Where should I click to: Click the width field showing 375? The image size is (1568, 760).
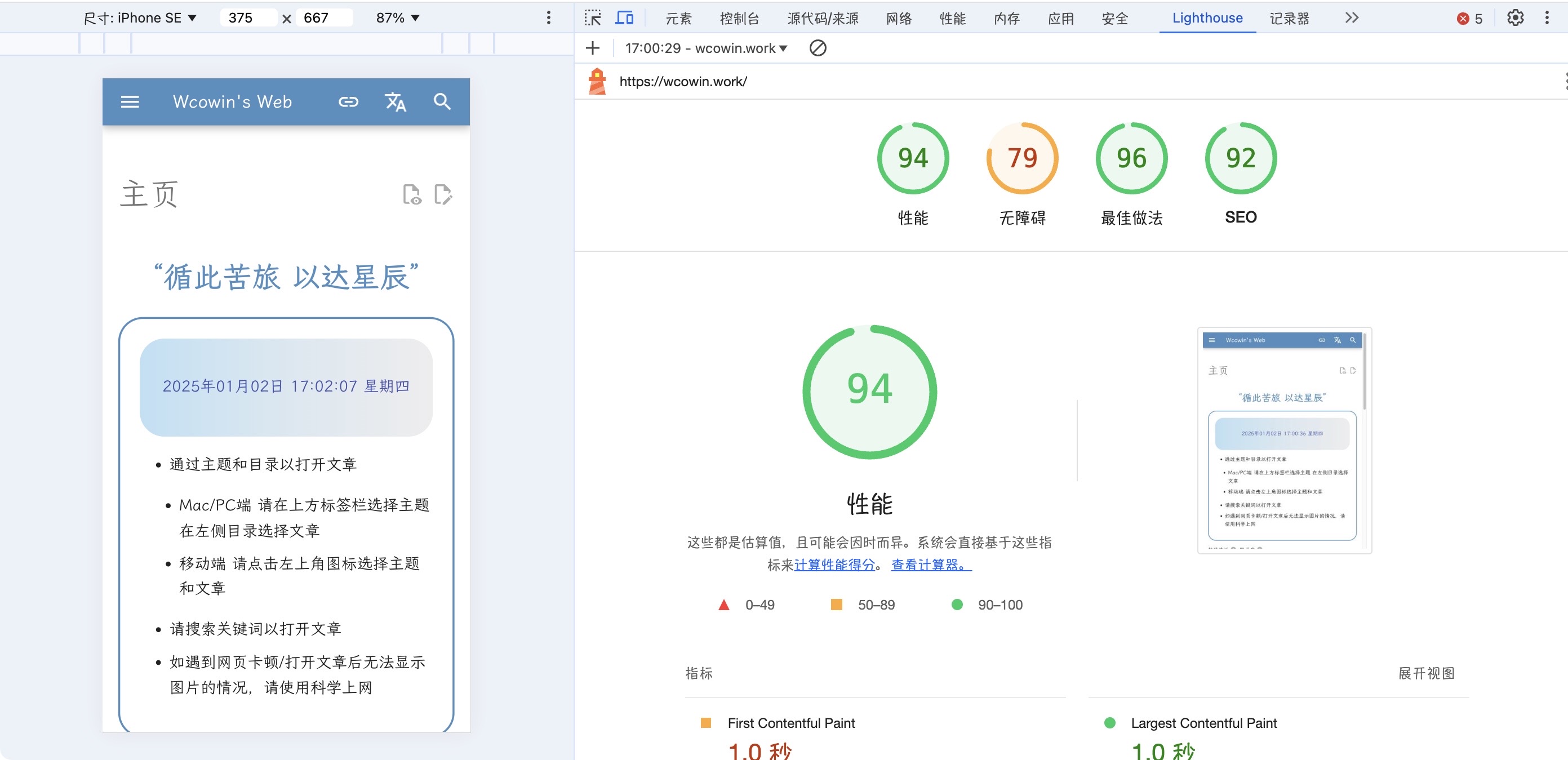point(248,17)
